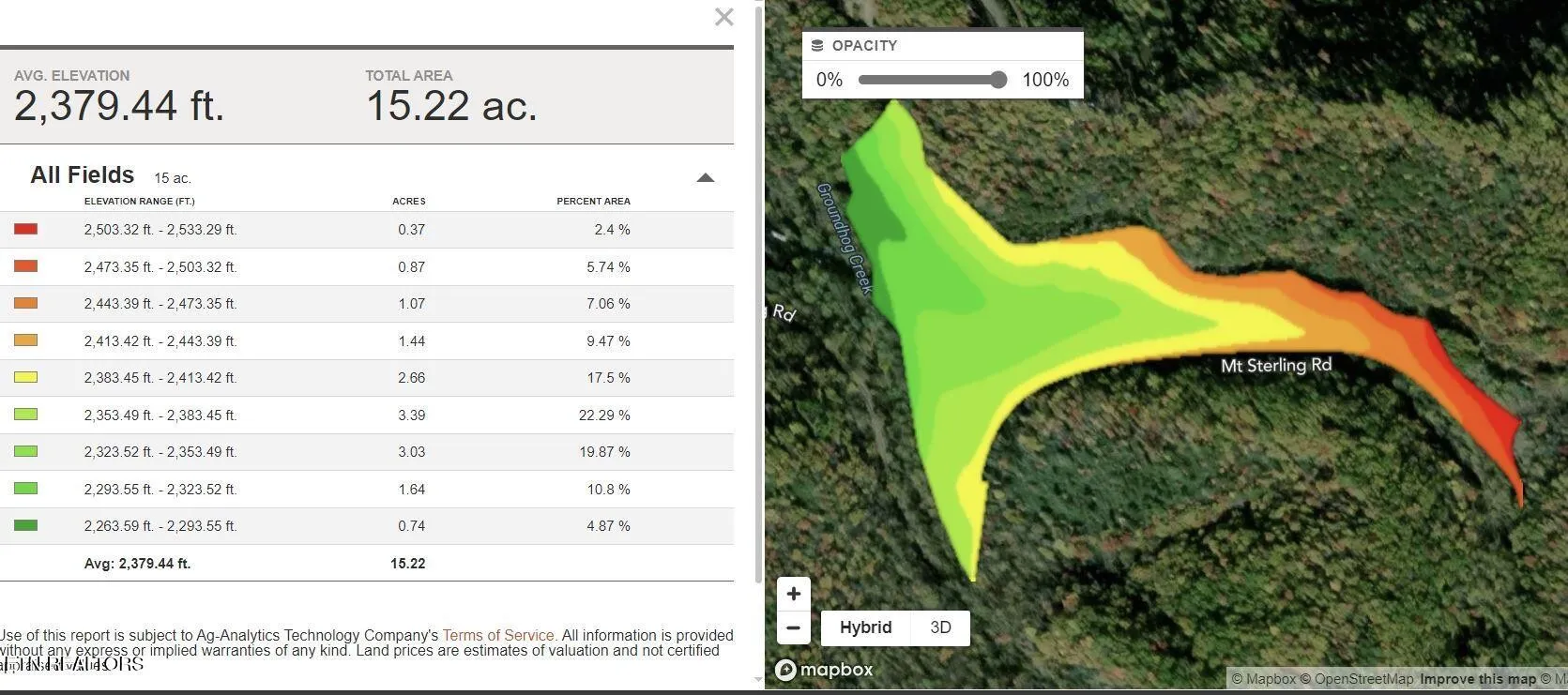Collapse the All Fields section
Viewport: 1568px width, 695px height.
706,177
